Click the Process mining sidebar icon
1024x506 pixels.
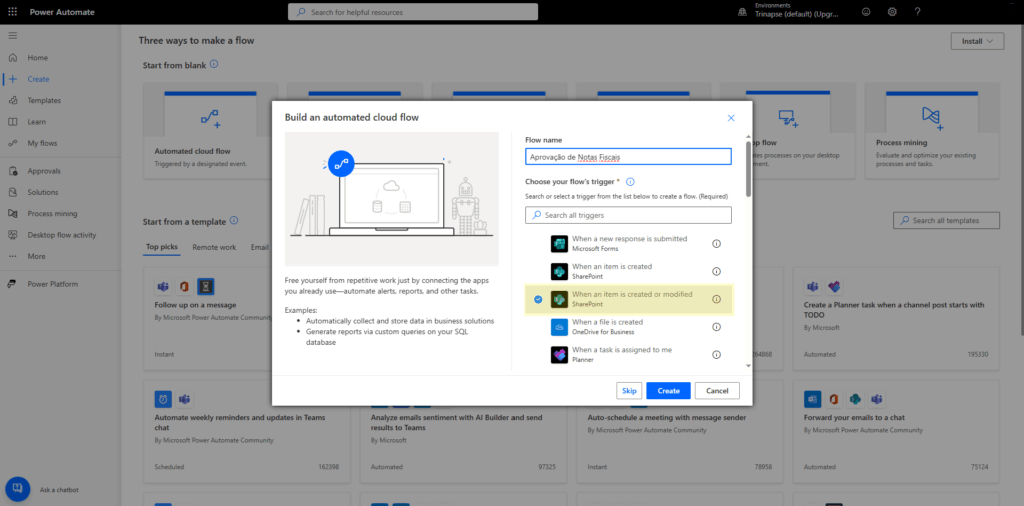pos(13,213)
